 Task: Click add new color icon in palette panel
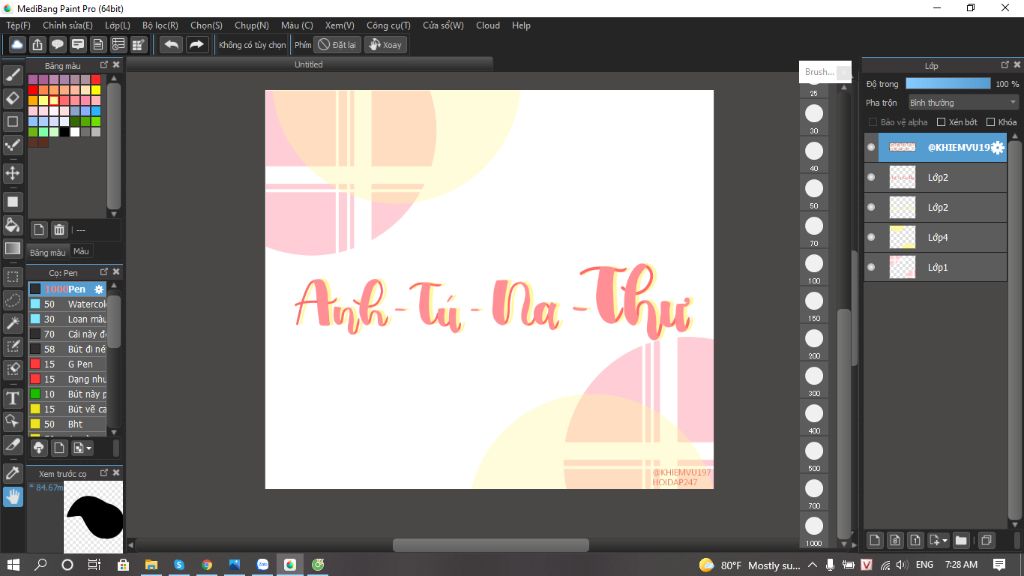pyautogui.click(x=39, y=229)
